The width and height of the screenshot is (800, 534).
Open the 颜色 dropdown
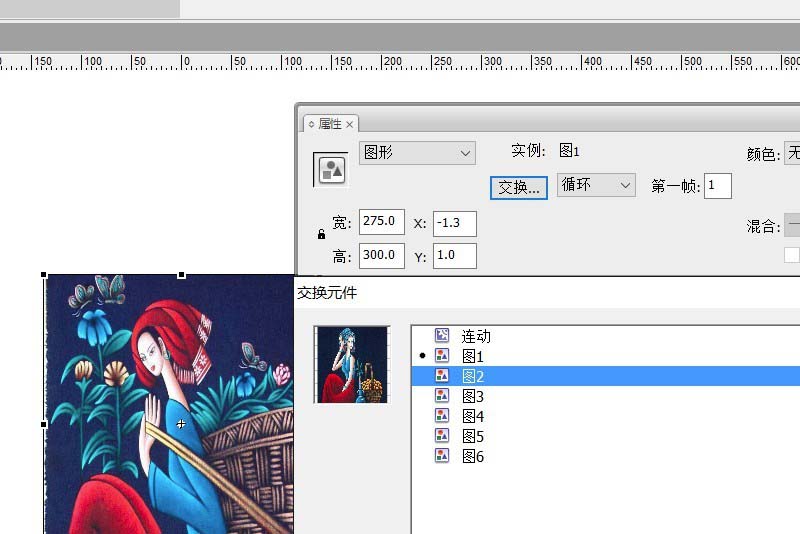click(x=792, y=153)
